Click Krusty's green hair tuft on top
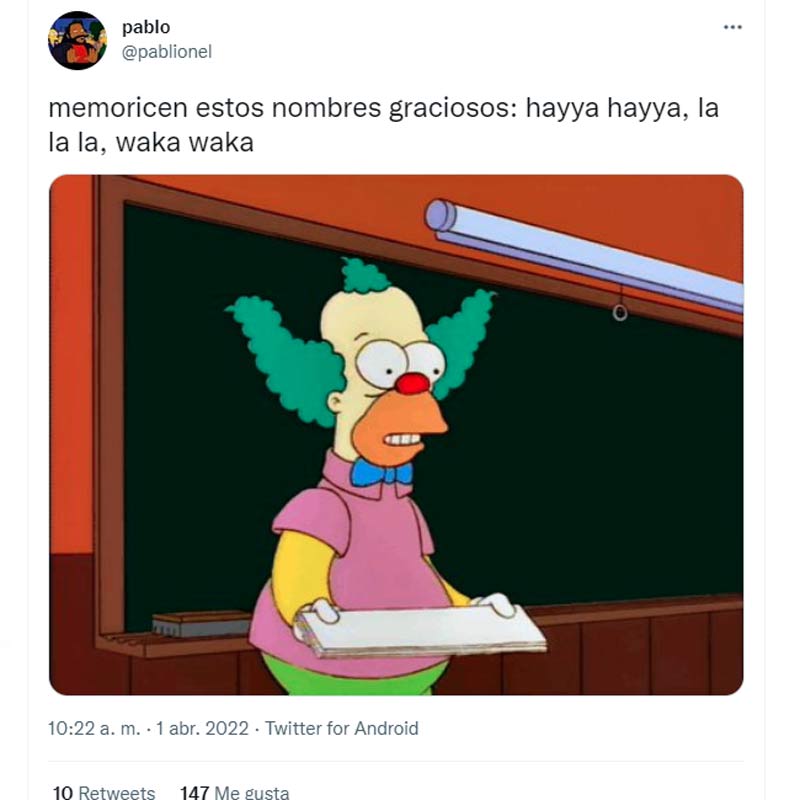 point(364,275)
